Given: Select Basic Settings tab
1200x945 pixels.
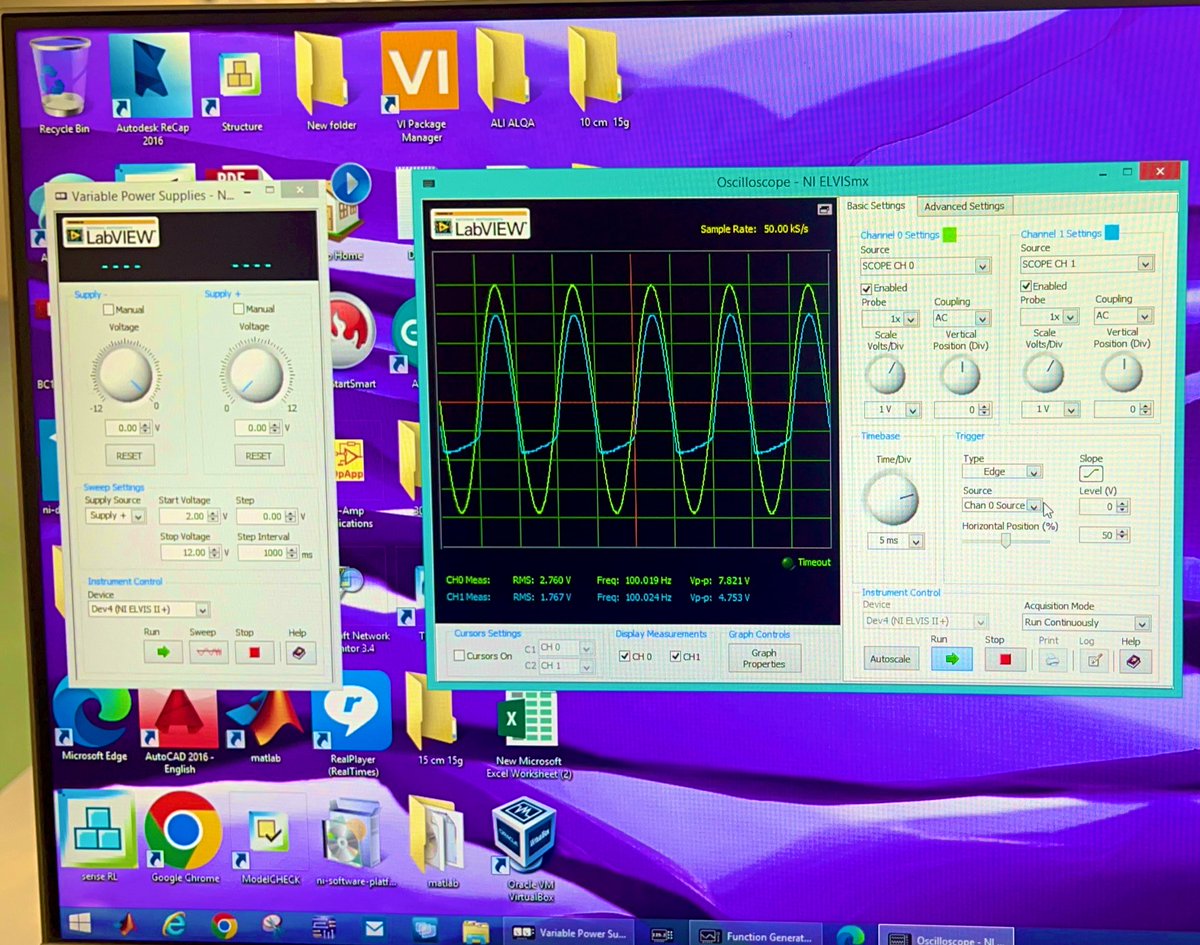Looking at the screenshot, I should (876, 206).
